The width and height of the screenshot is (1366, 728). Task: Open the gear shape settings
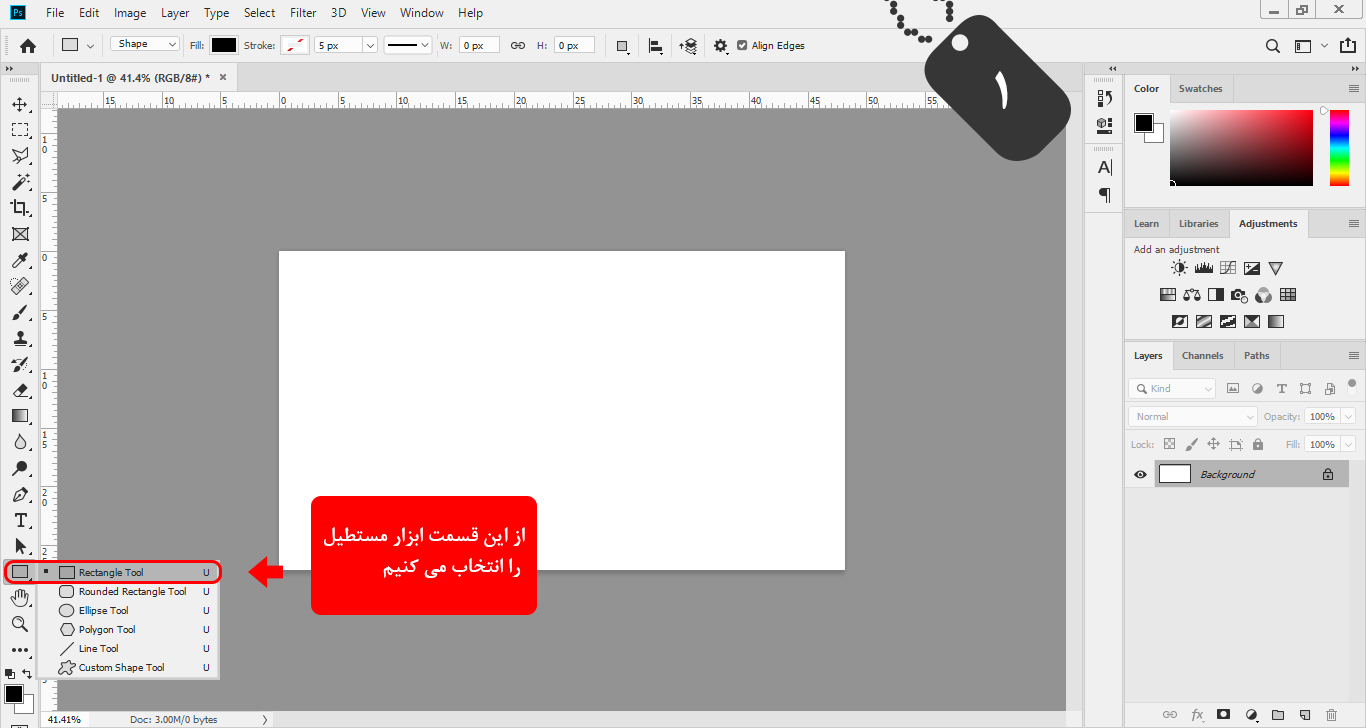(721, 45)
